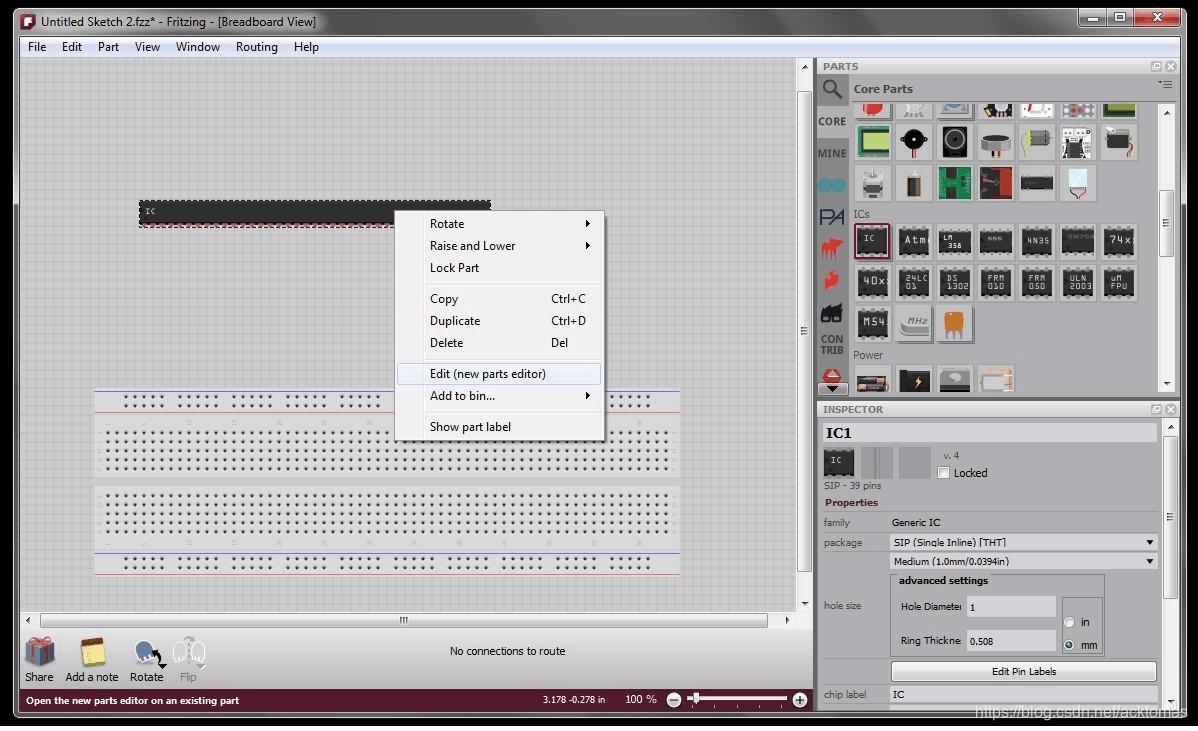1198x731 pixels.
Task: Open the Medium hole size dropdown
Action: click(x=1022, y=561)
